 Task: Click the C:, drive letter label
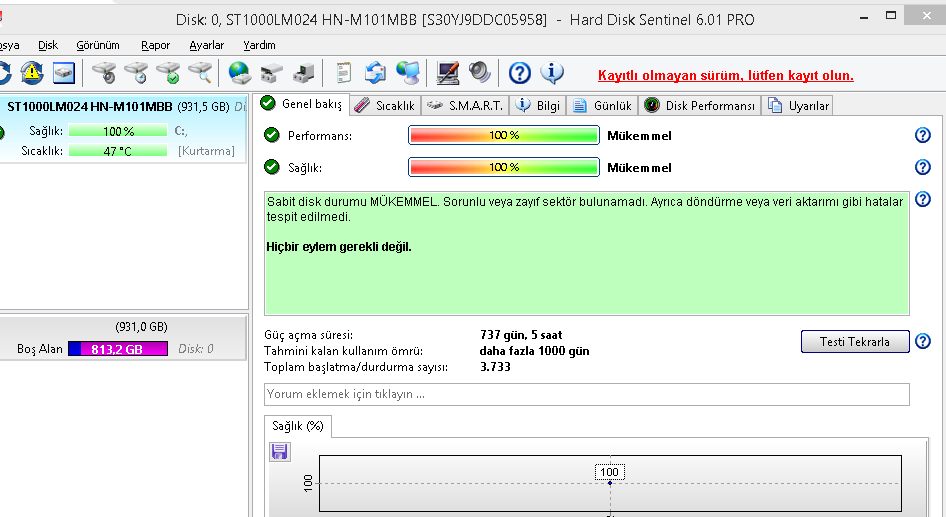click(x=181, y=131)
